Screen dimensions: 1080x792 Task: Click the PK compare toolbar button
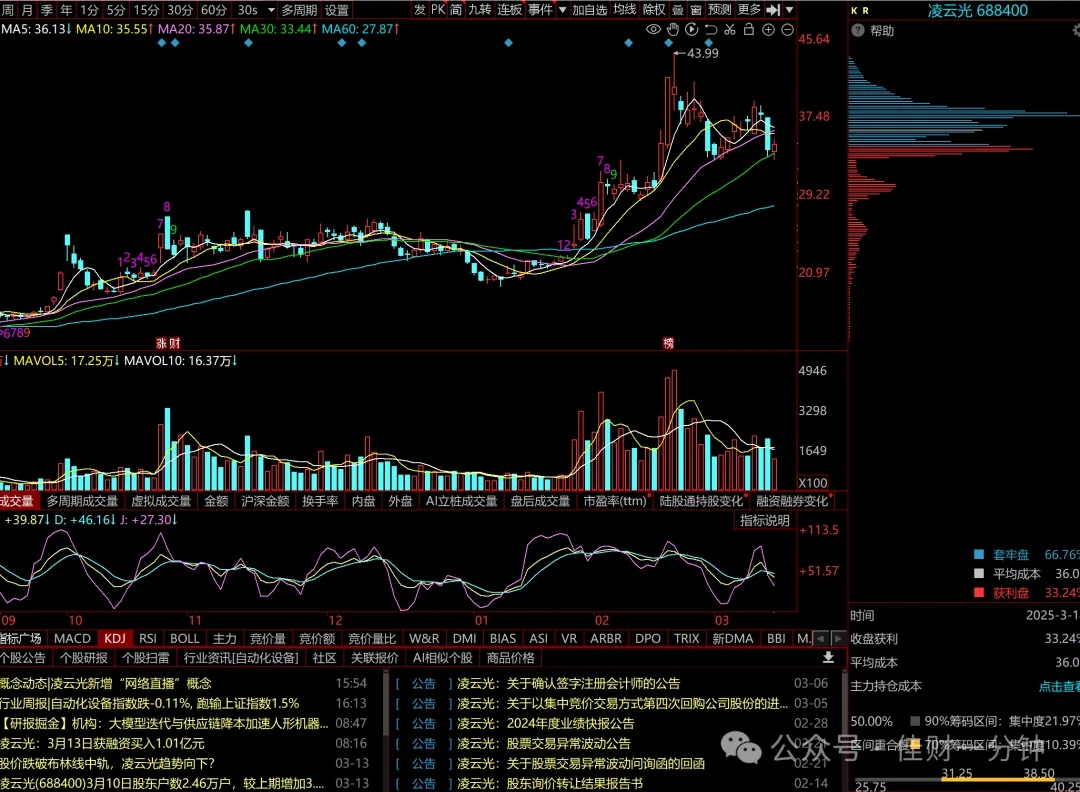(438, 10)
